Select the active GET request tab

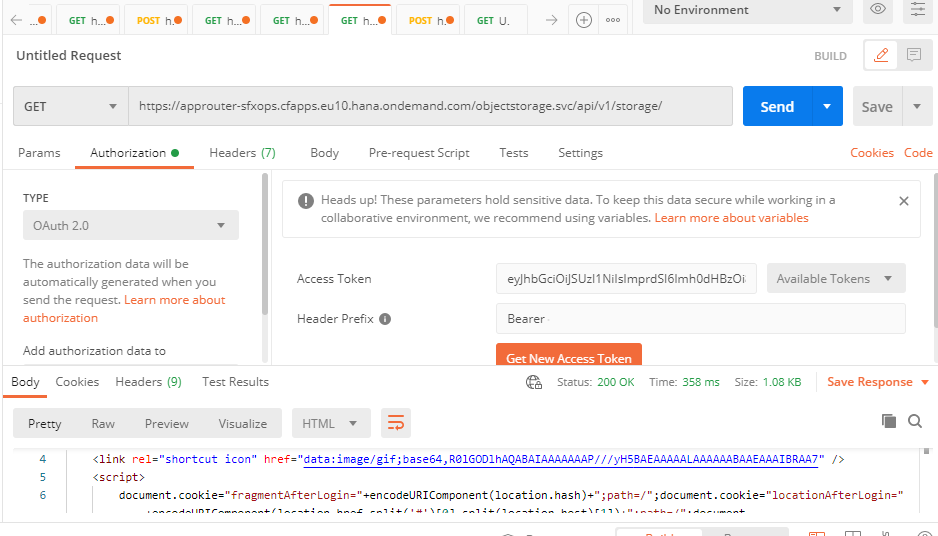360,20
